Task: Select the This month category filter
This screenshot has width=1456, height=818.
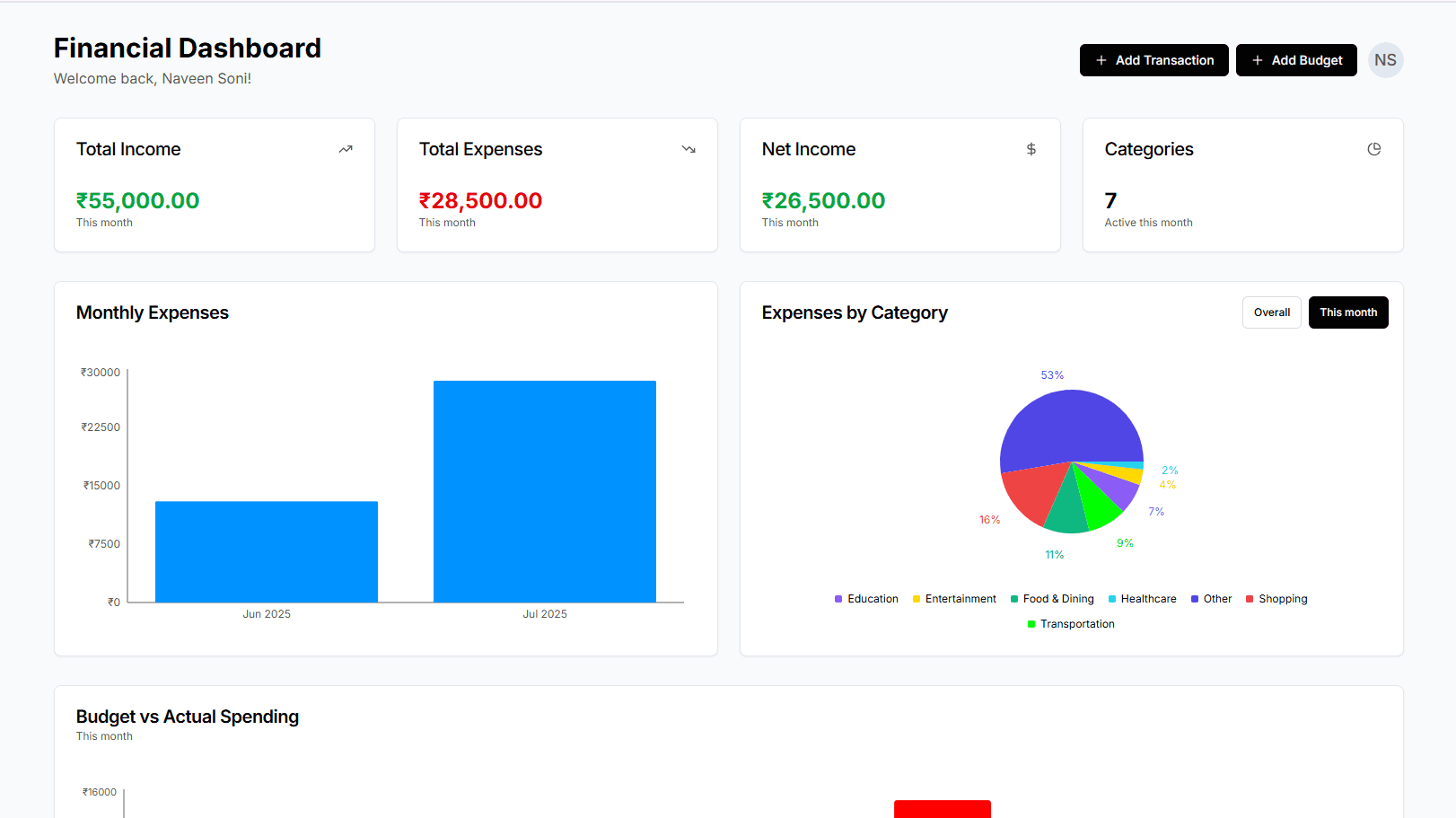Action: tap(1348, 312)
